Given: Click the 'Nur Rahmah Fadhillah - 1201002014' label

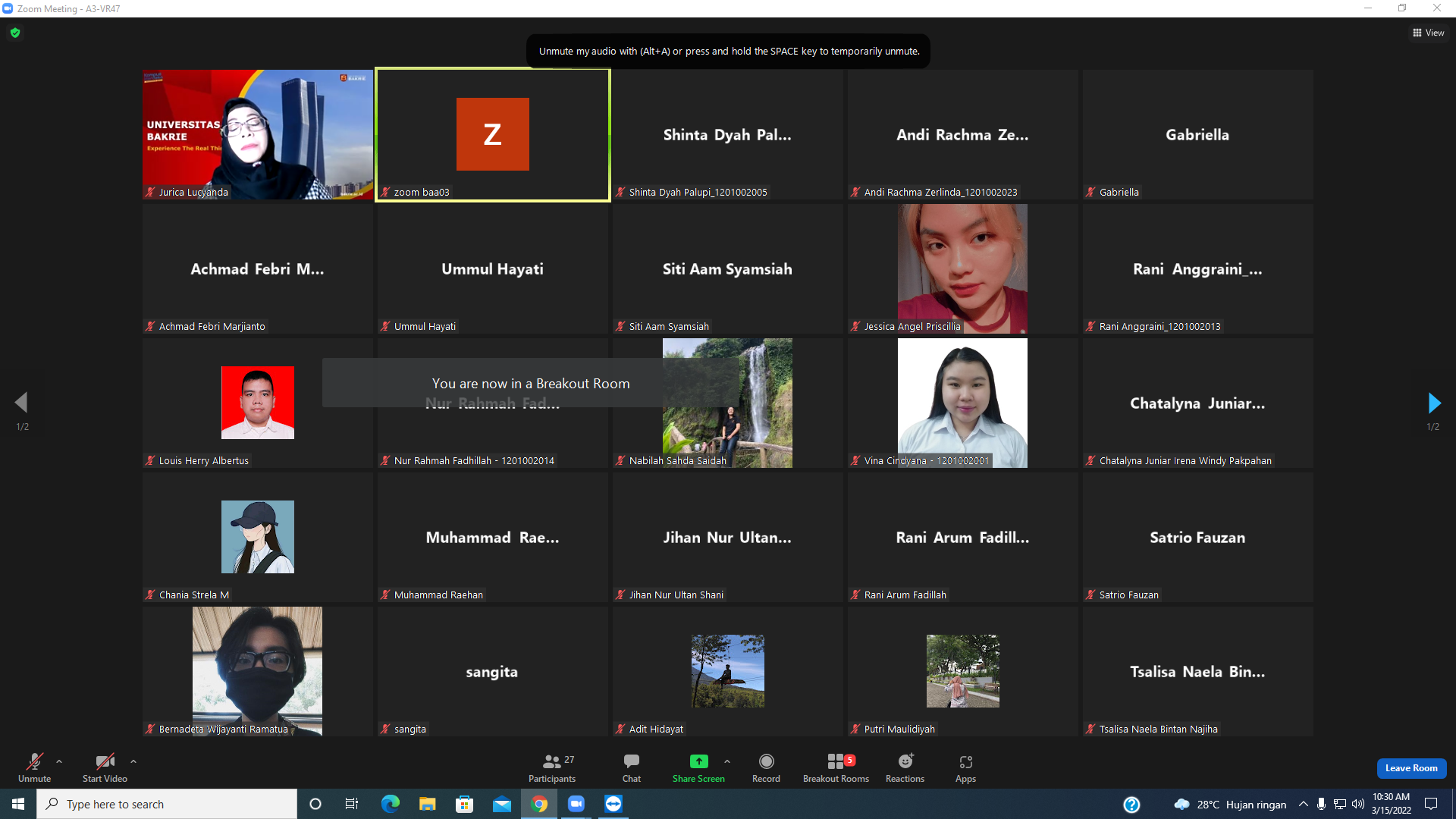Looking at the screenshot, I should [x=474, y=461].
